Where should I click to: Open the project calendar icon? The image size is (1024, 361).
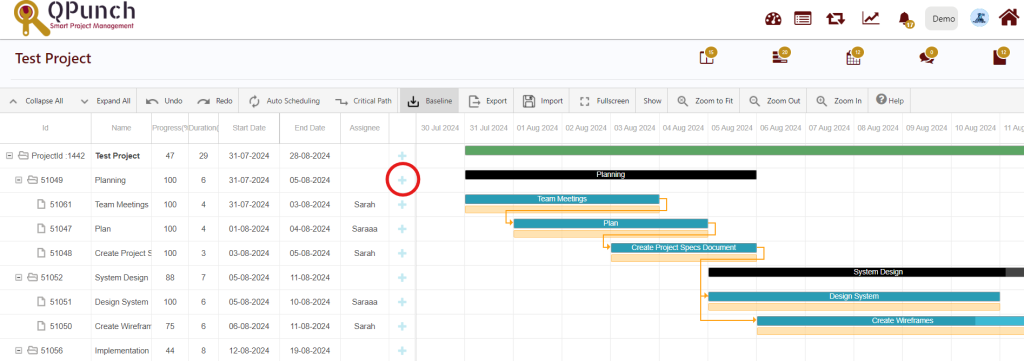click(854, 57)
